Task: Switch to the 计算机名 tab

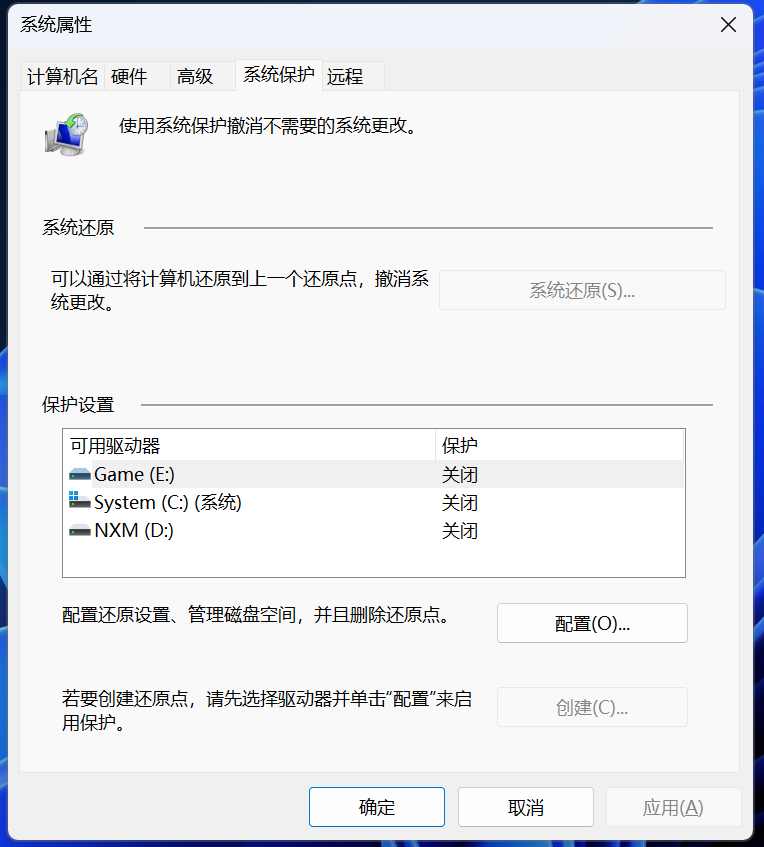Action: point(62,77)
